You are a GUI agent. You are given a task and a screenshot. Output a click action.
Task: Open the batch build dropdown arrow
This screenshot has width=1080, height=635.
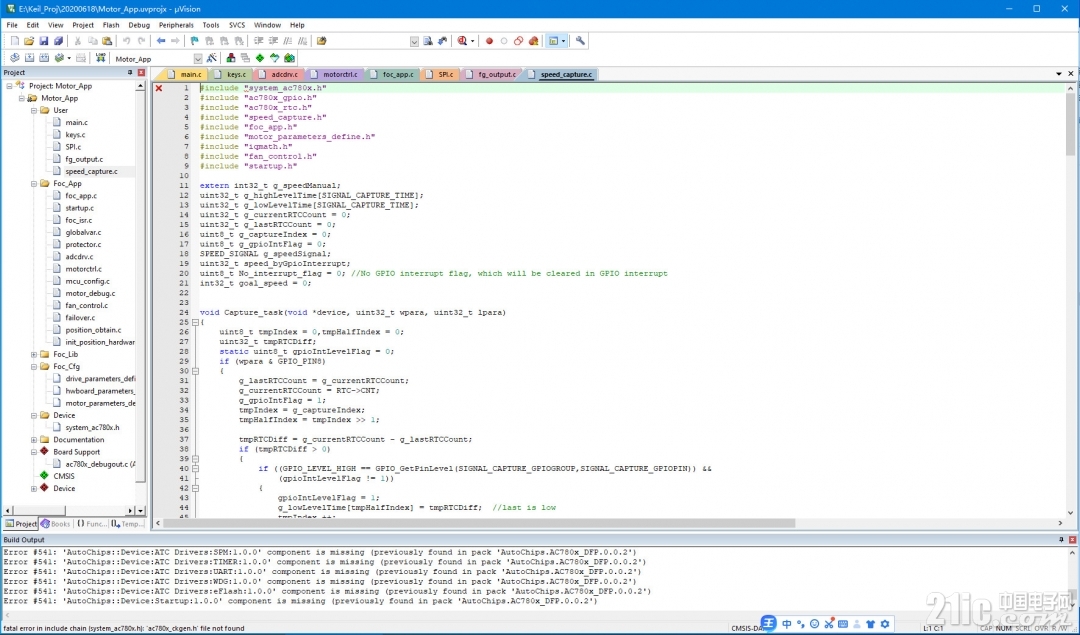click(x=69, y=59)
